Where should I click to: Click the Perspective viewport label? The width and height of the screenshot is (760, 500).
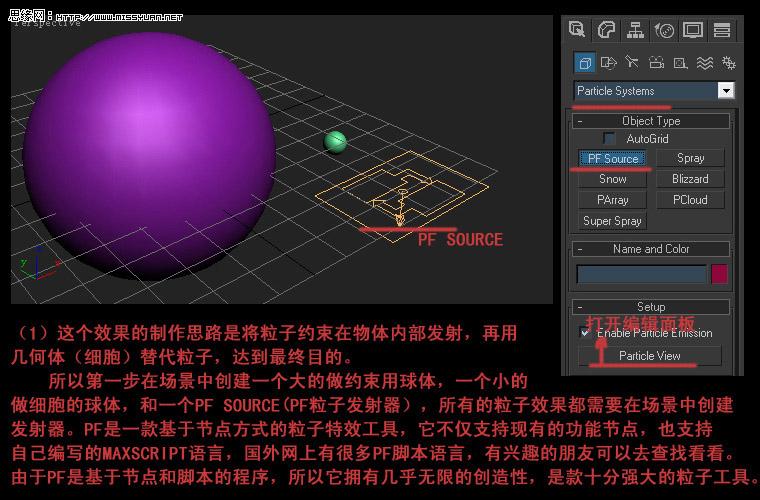point(48,23)
